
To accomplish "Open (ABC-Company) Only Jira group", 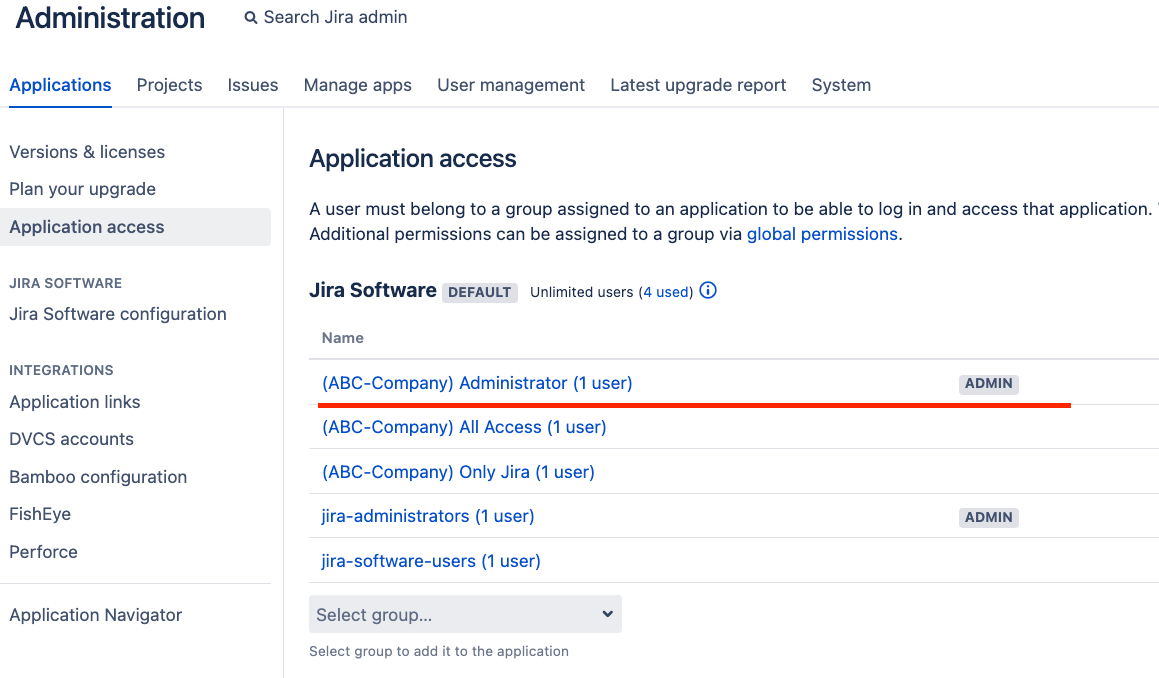I will [458, 472].
